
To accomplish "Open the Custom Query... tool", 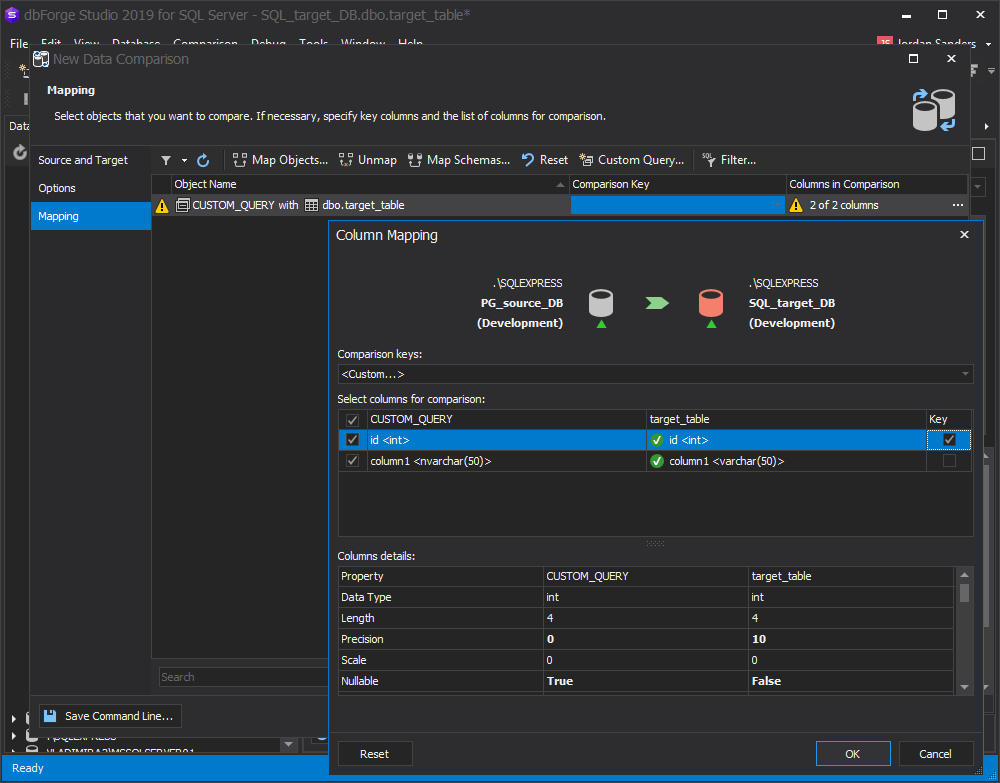I will (632, 160).
